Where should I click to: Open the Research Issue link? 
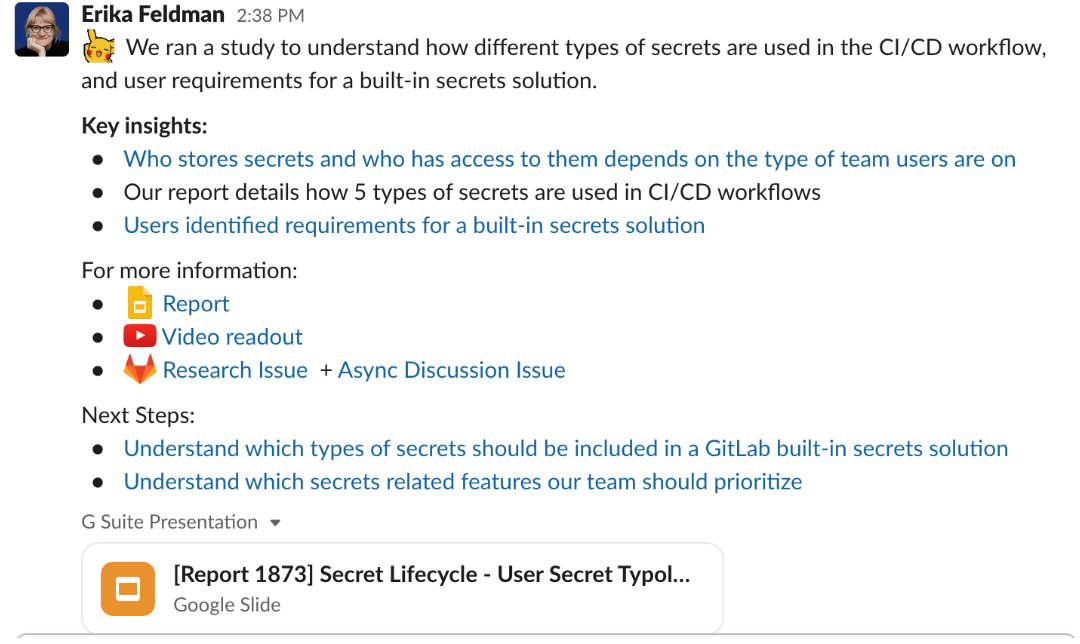(x=235, y=369)
